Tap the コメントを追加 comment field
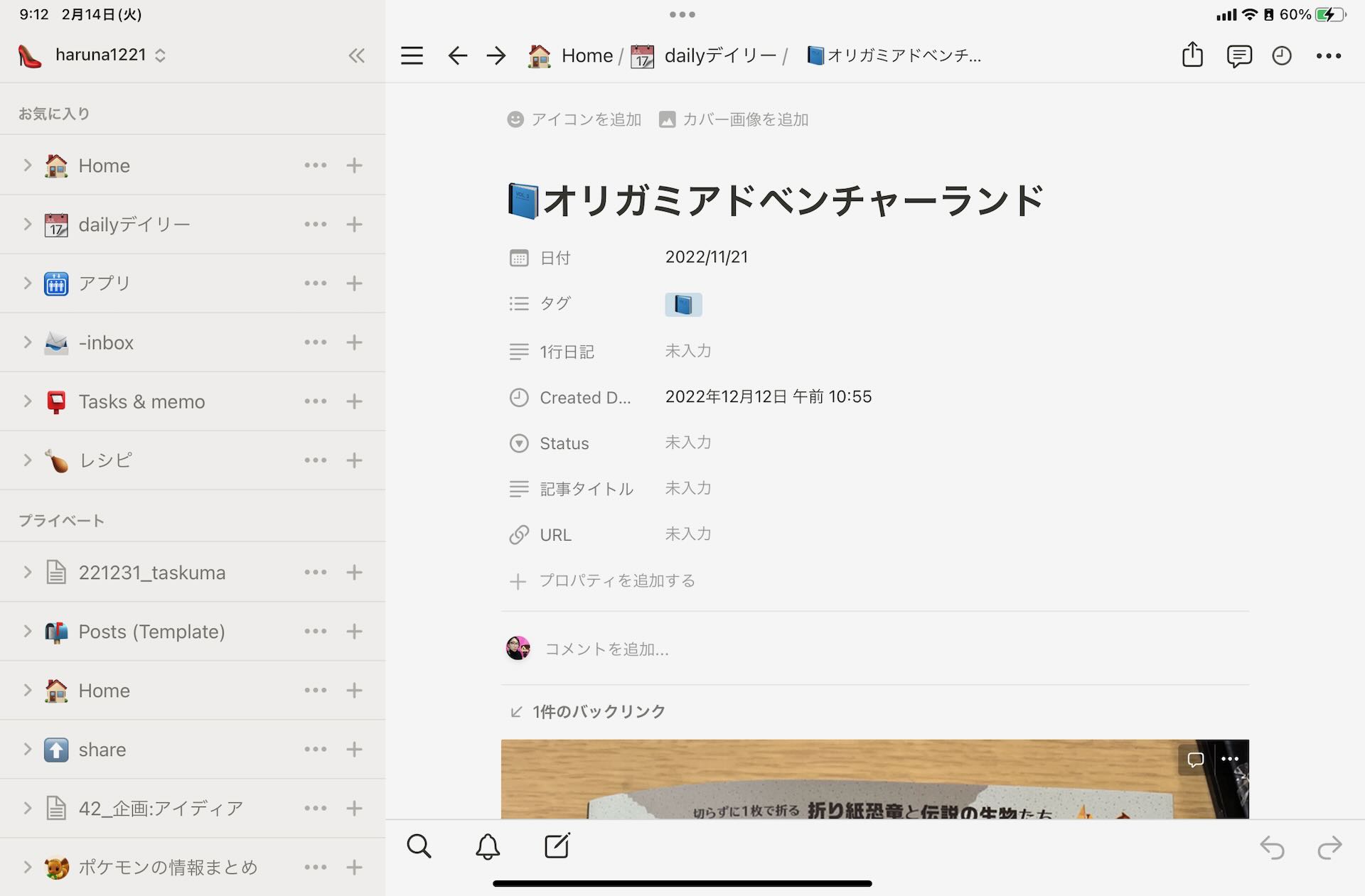Screen dimensions: 1365x896 tap(606, 649)
